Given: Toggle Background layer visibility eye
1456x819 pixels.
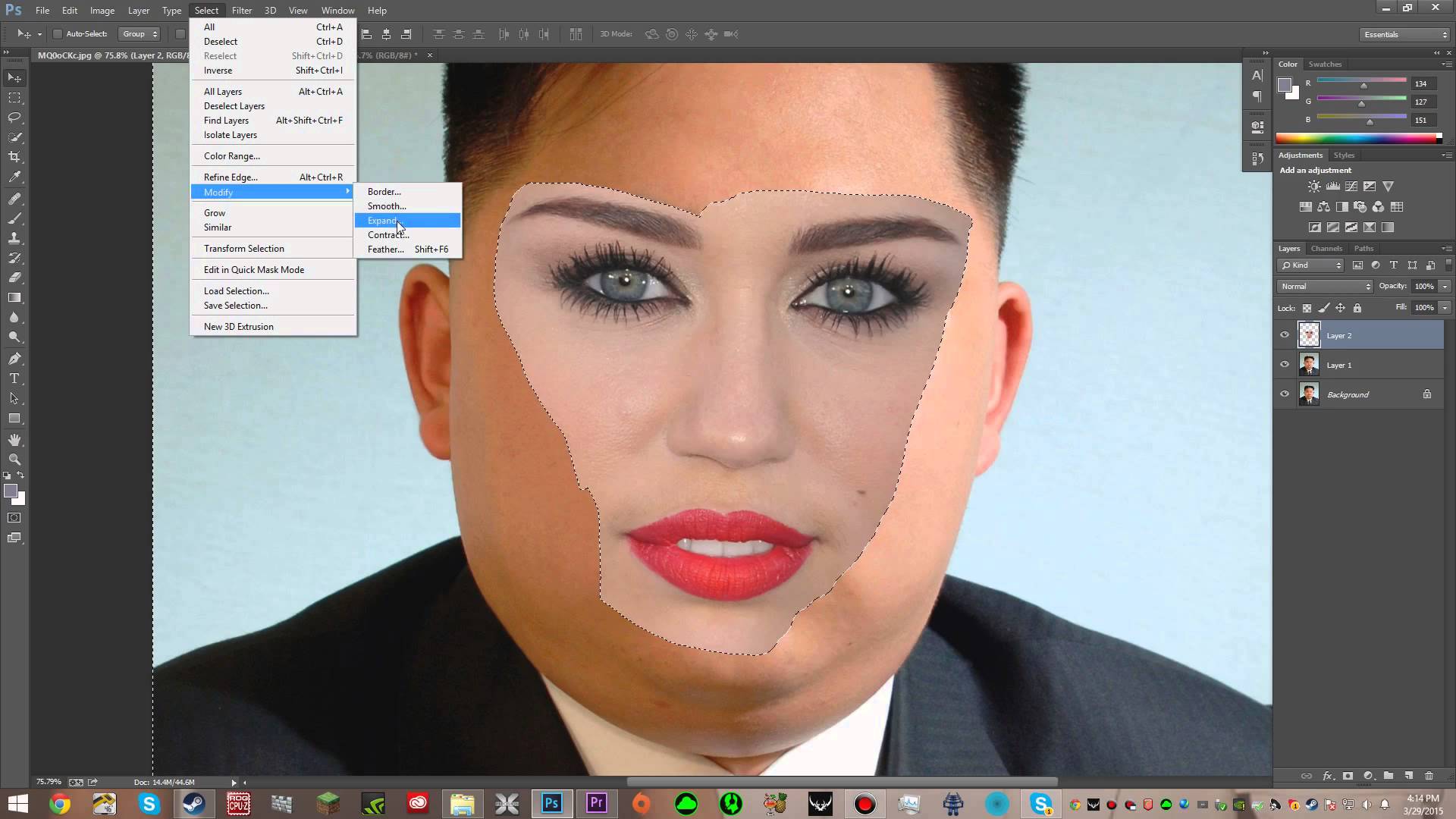Looking at the screenshot, I should [1285, 394].
